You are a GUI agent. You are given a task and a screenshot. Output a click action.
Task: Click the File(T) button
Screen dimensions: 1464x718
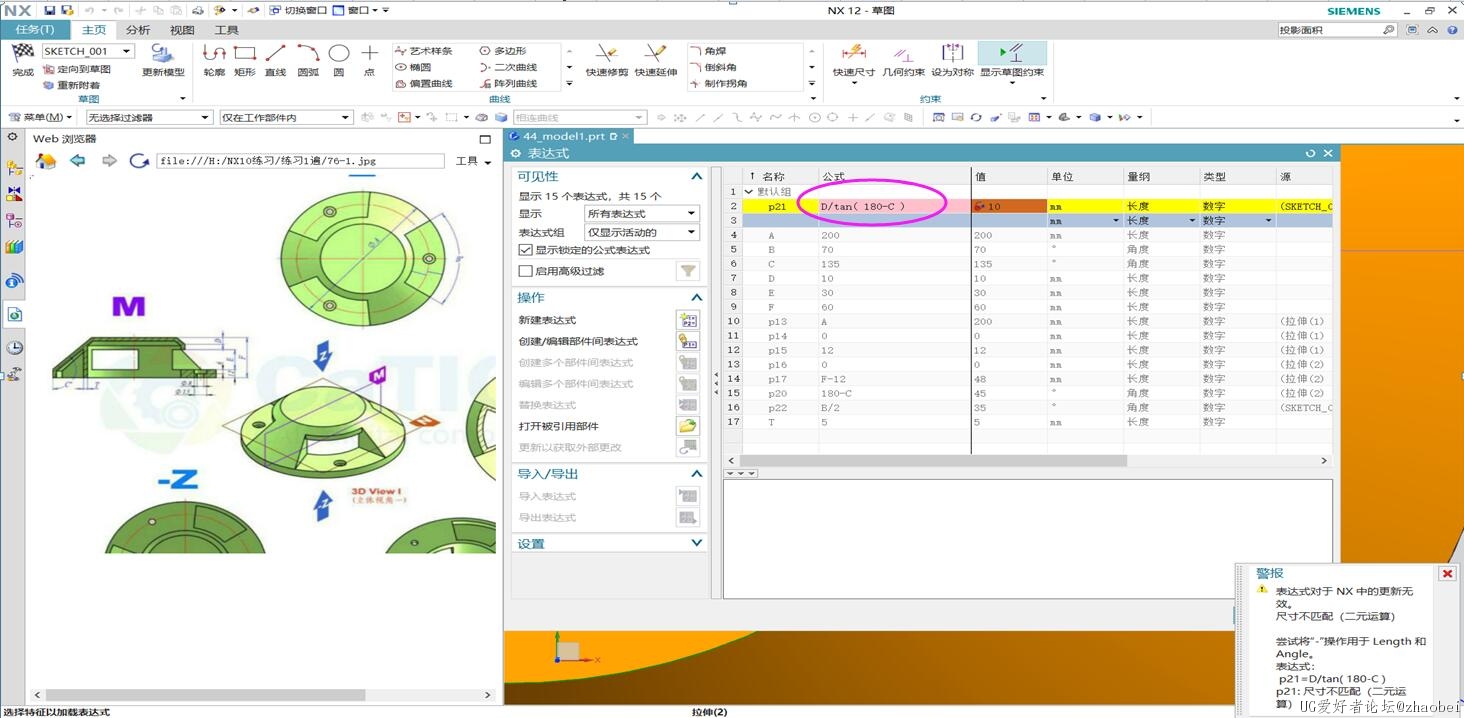pyautogui.click(x=35, y=30)
